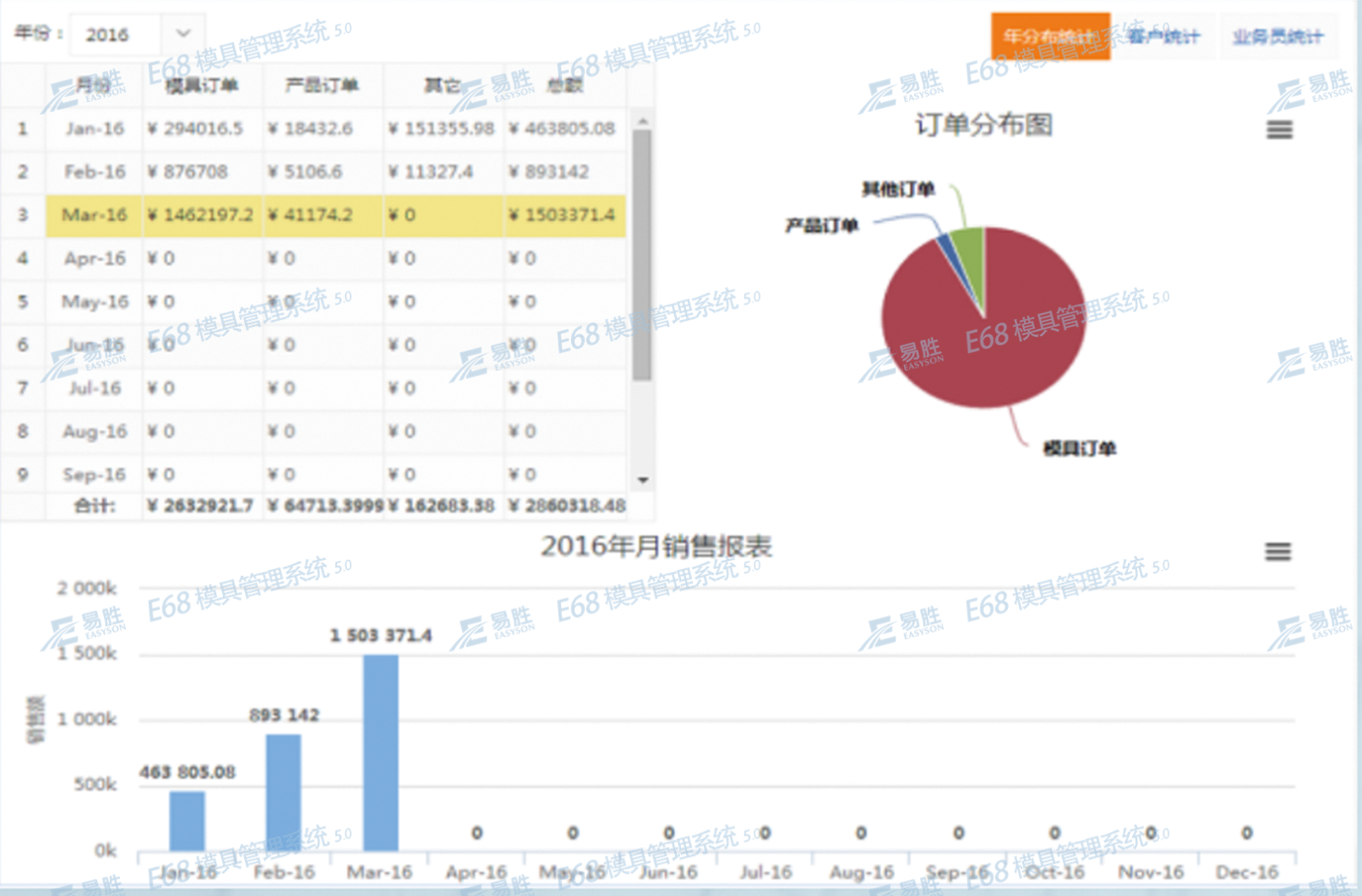Select the Aug-16 month cell
1362x896 pixels.
click(94, 431)
